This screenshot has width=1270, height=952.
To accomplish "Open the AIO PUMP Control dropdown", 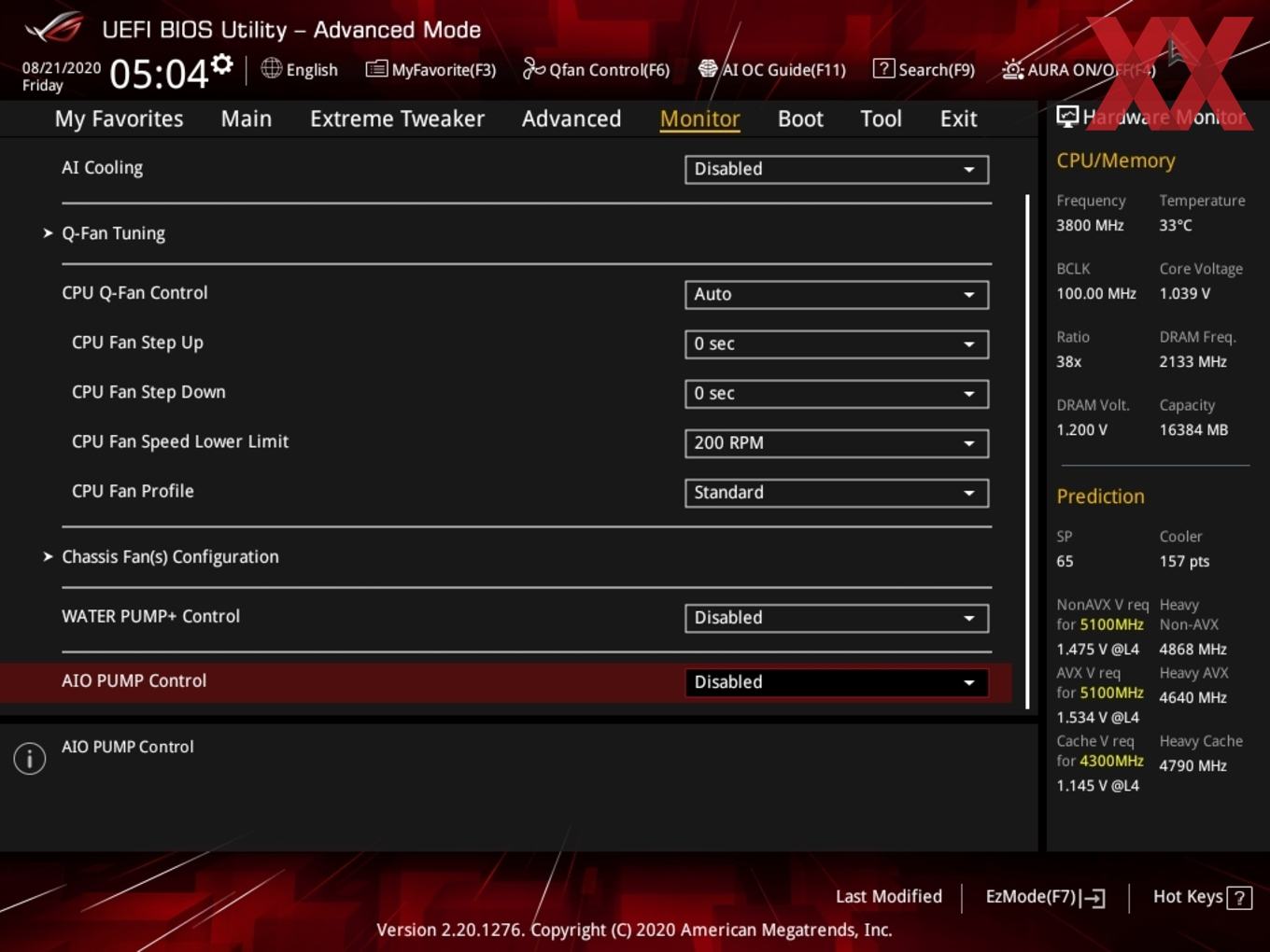I will pyautogui.click(x=837, y=681).
